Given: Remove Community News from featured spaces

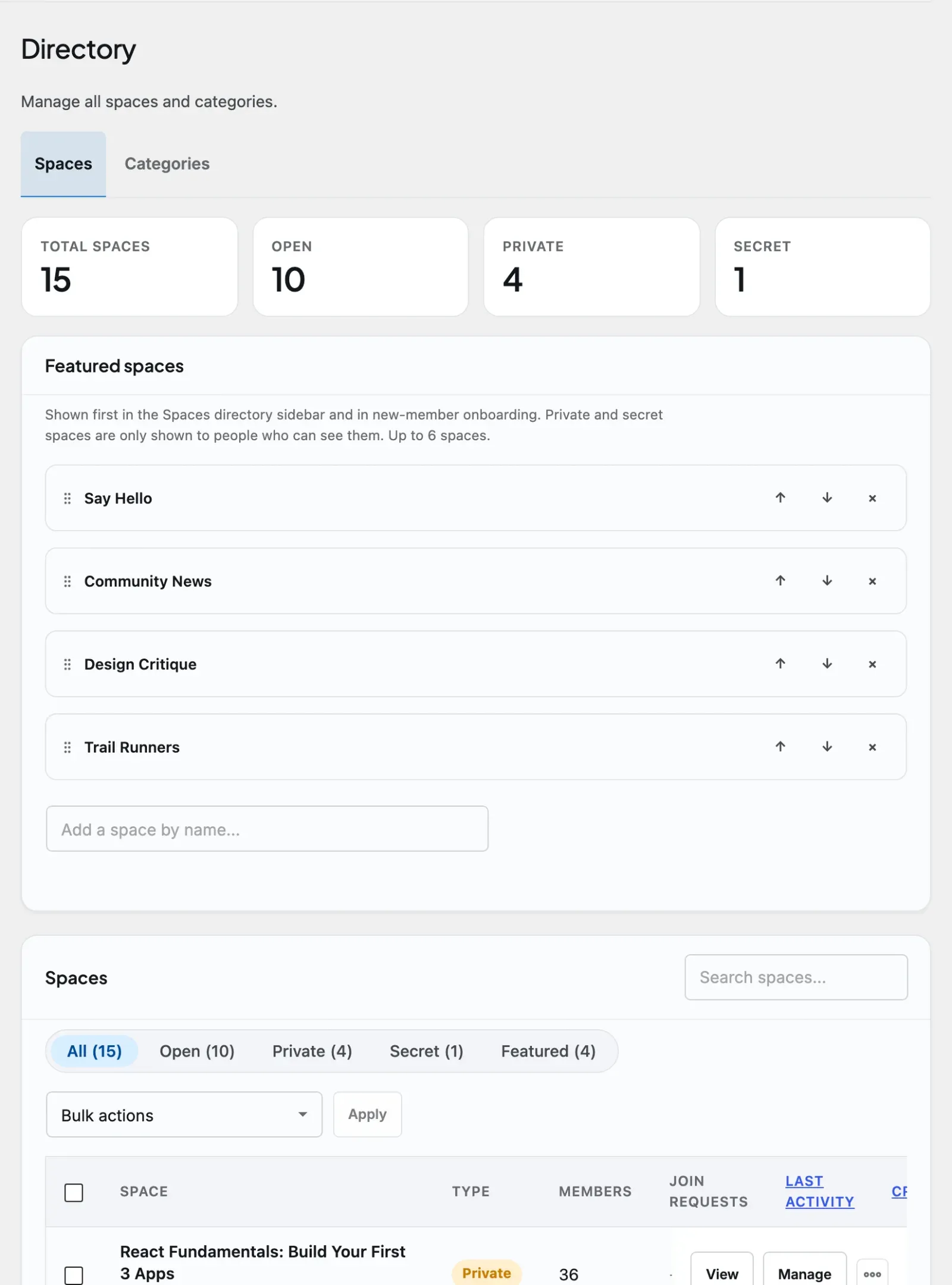Looking at the screenshot, I should [x=872, y=581].
